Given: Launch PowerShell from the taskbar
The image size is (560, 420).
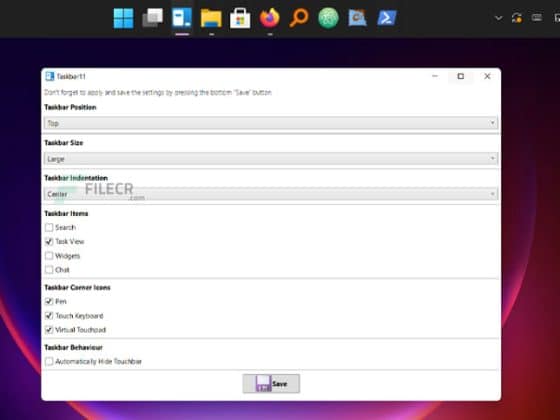Looking at the screenshot, I should pyautogui.click(x=387, y=18).
